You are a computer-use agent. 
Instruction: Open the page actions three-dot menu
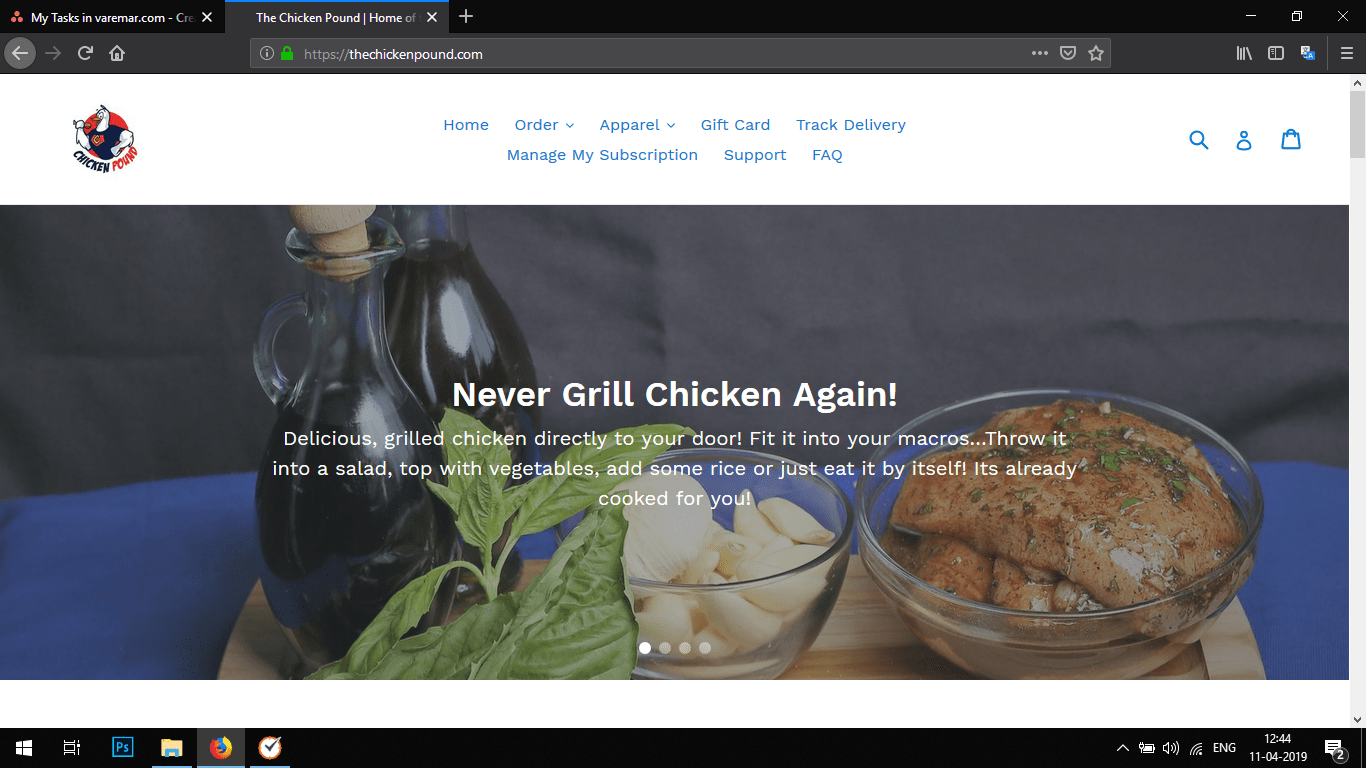(1040, 53)
